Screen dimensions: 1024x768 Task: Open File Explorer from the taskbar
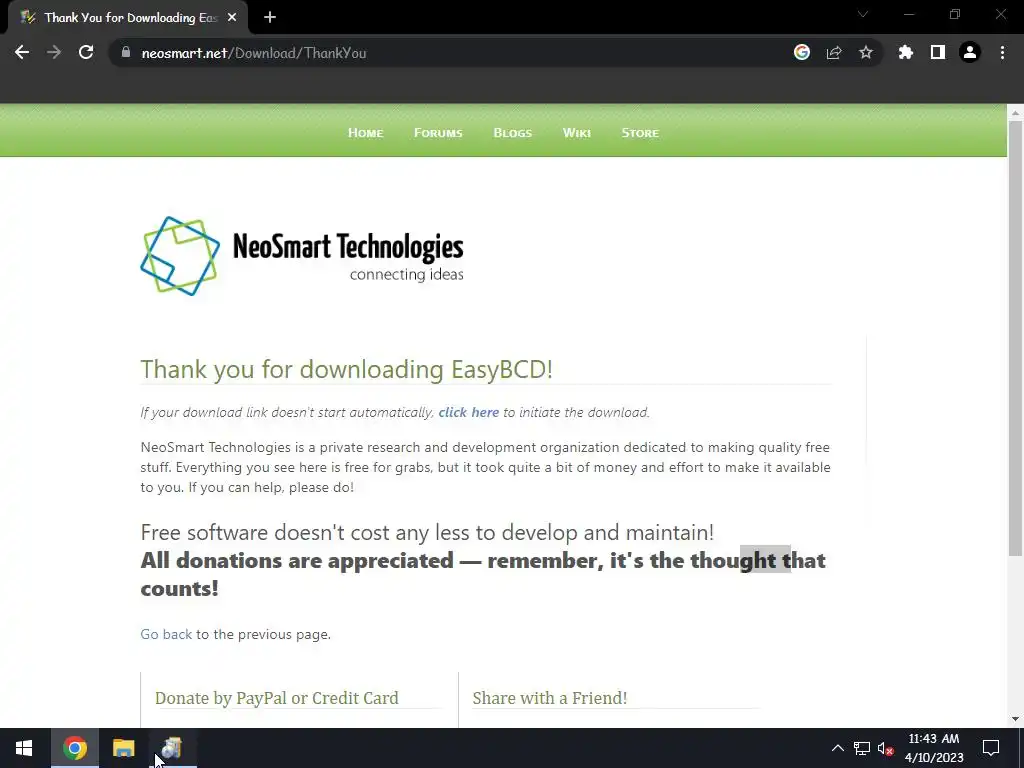tap(123, 748)
